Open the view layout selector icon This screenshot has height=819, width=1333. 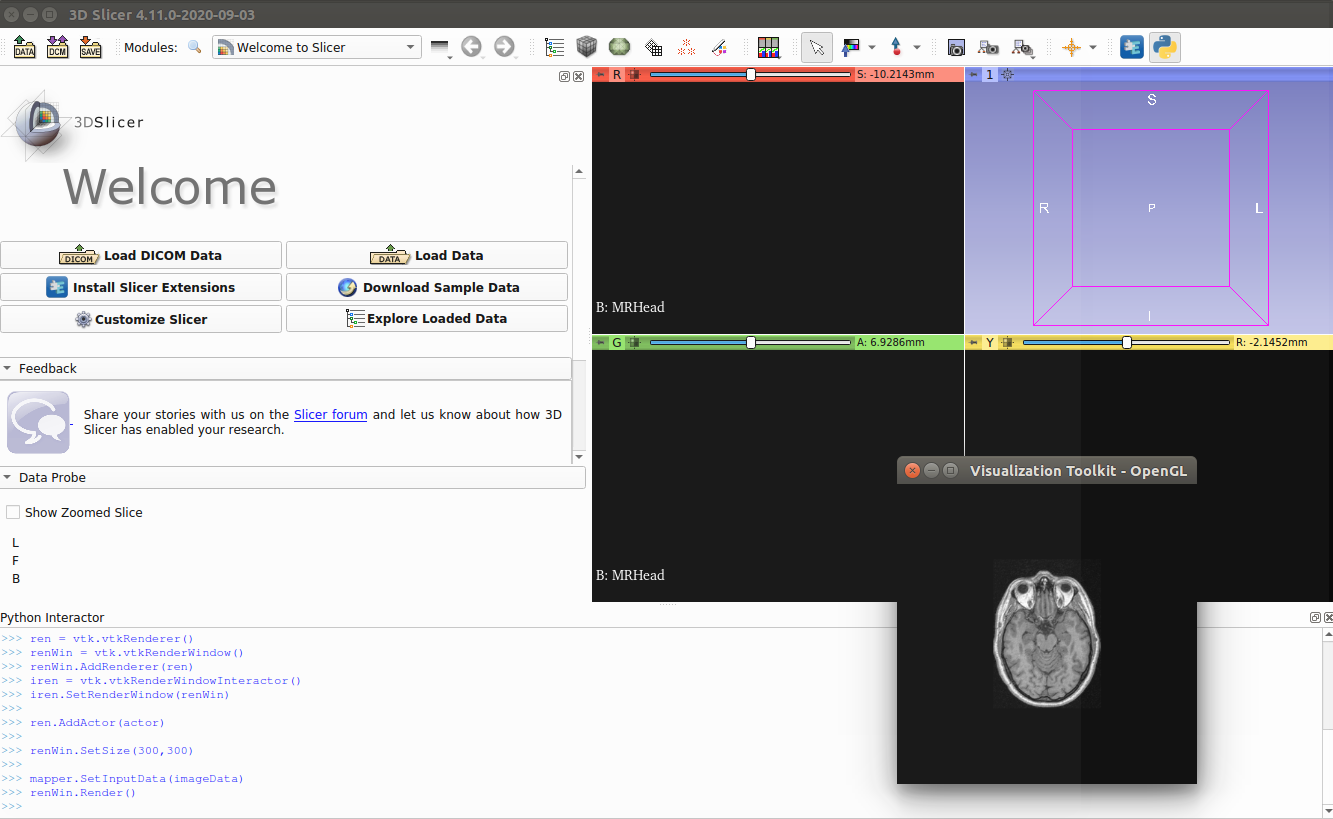pyautogui.click(x=768, y=47)
